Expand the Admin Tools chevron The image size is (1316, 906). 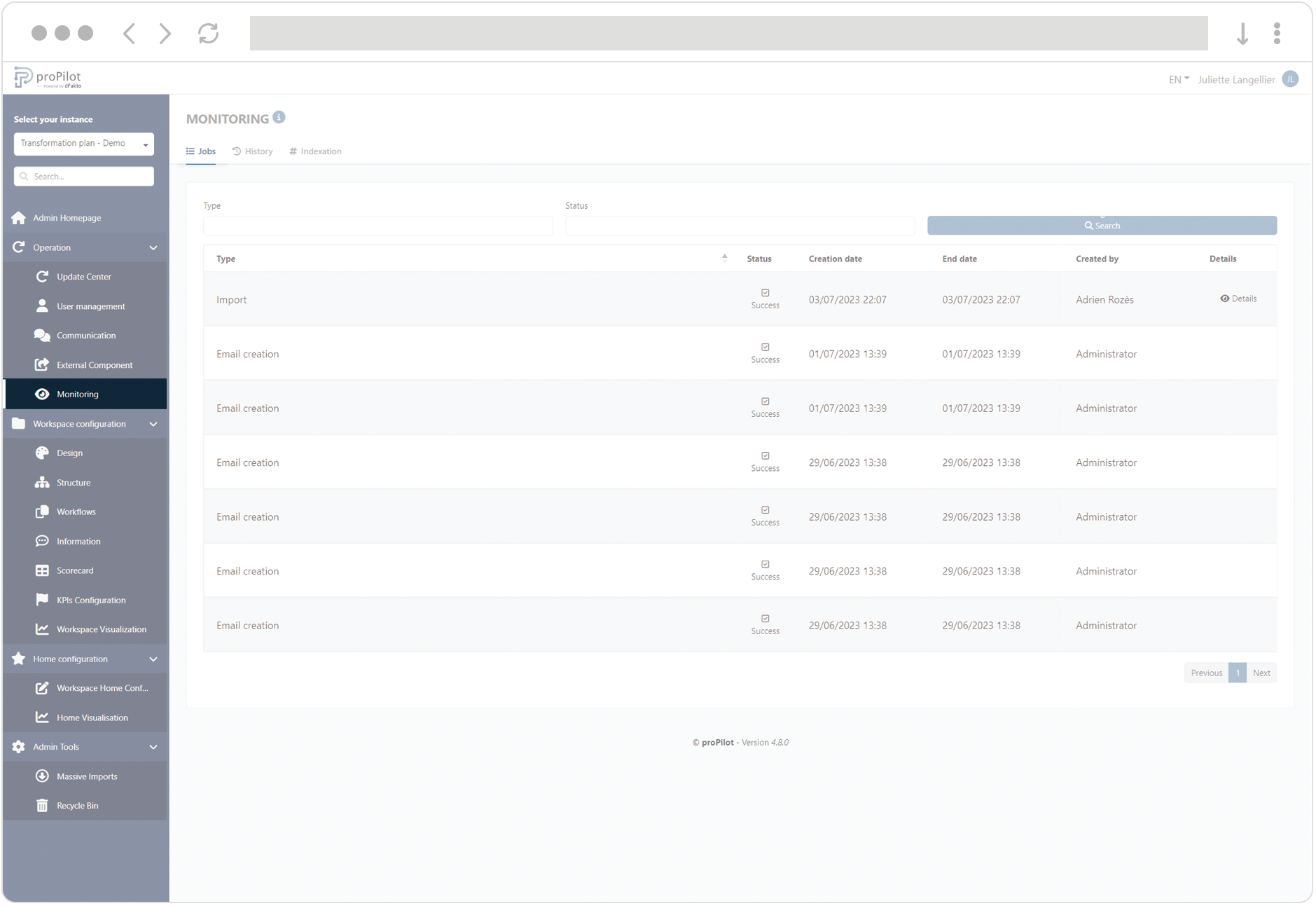(153, 747)
